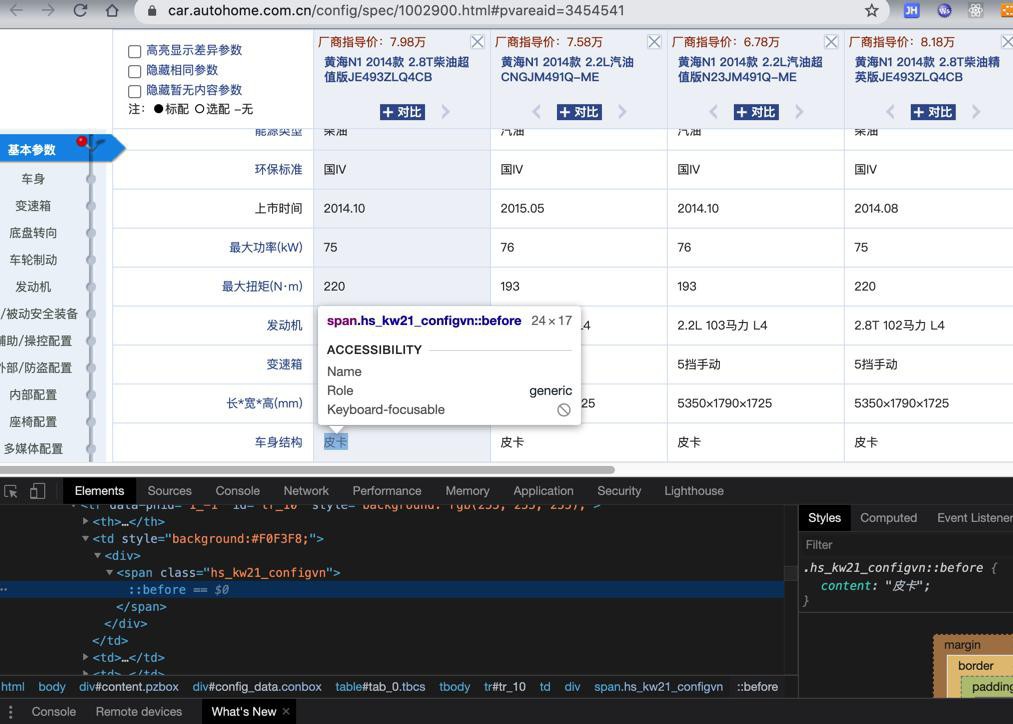The image size is (1013, 724).
Task: Move the 7.98万 column right with the arrow
Action: click(446, 112)
